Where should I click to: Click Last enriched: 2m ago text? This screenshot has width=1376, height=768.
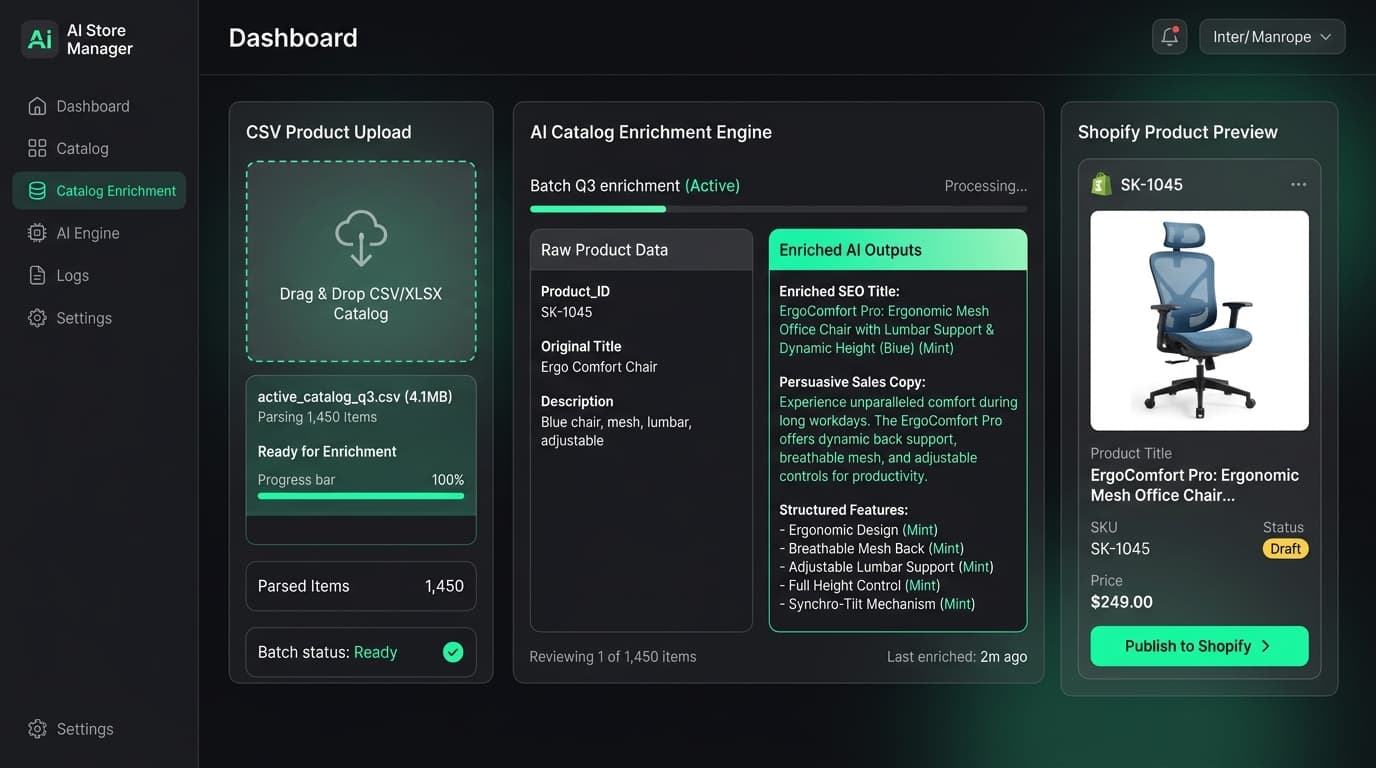tap(957, 657)
